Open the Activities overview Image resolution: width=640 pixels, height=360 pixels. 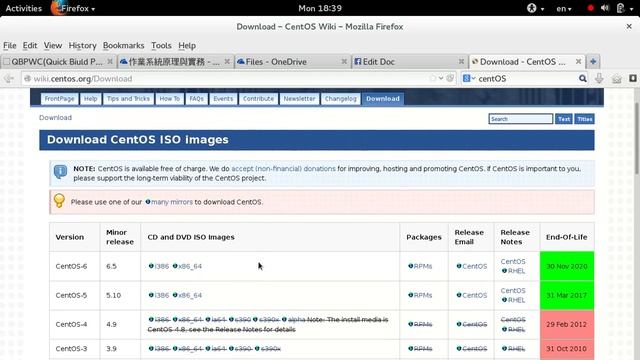pos(24,8)
